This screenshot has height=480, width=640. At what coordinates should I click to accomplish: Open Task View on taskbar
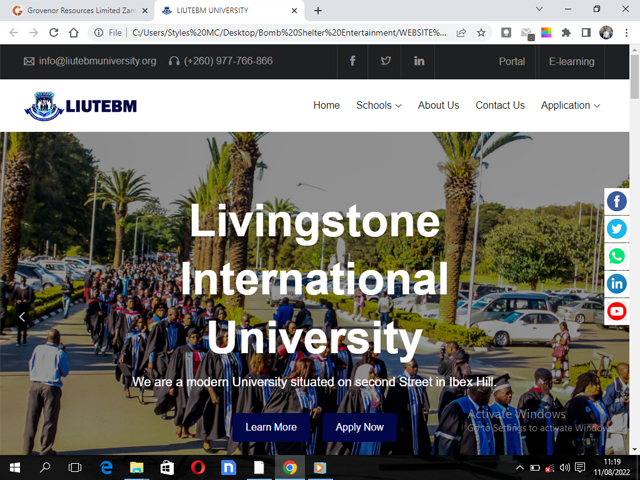click(x=75, y=468)
